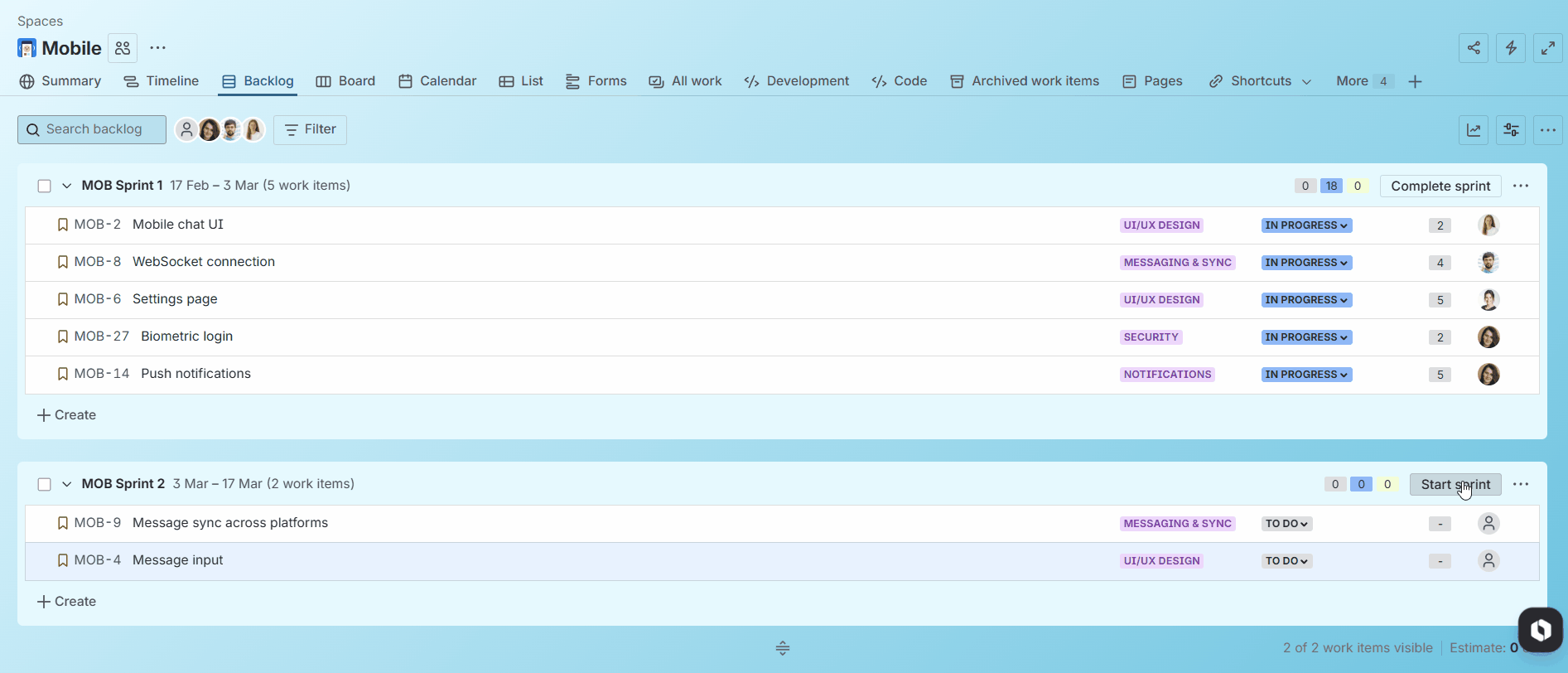Open the Shortcuts dropdown
Viewport: 1568px width, 673px height.
(1260, 81)
